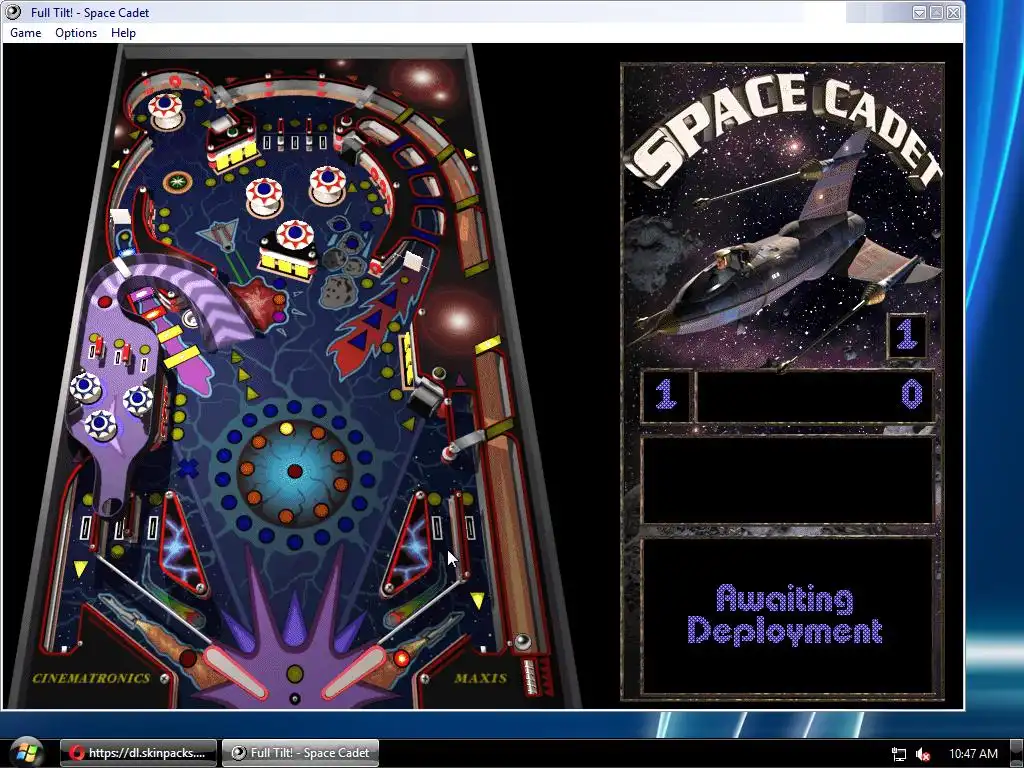Open the Help menu
The width and height of the screenshot is (1024, 768).
tap(123, 33)
